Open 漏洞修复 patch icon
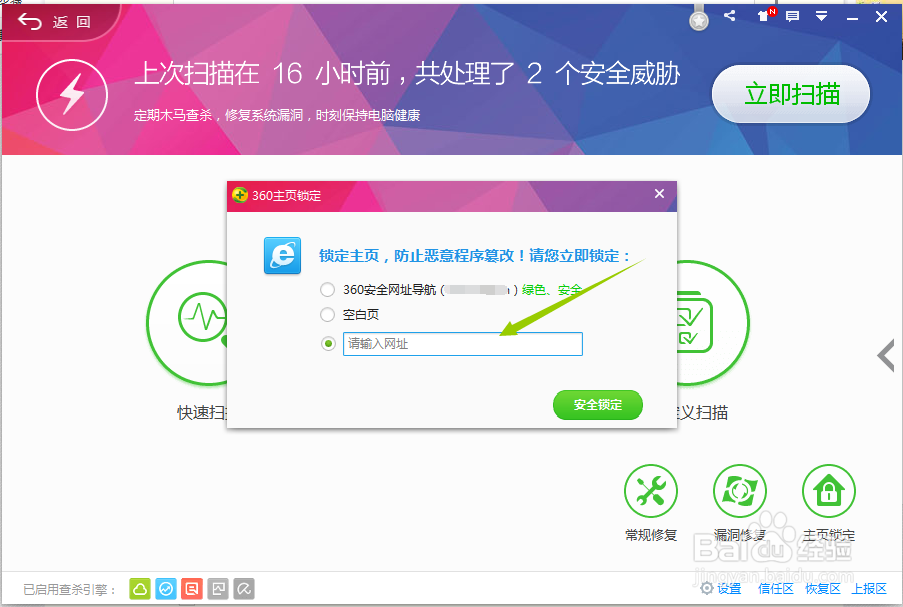The width and height of the screenshot is (903, 607). 739,491
